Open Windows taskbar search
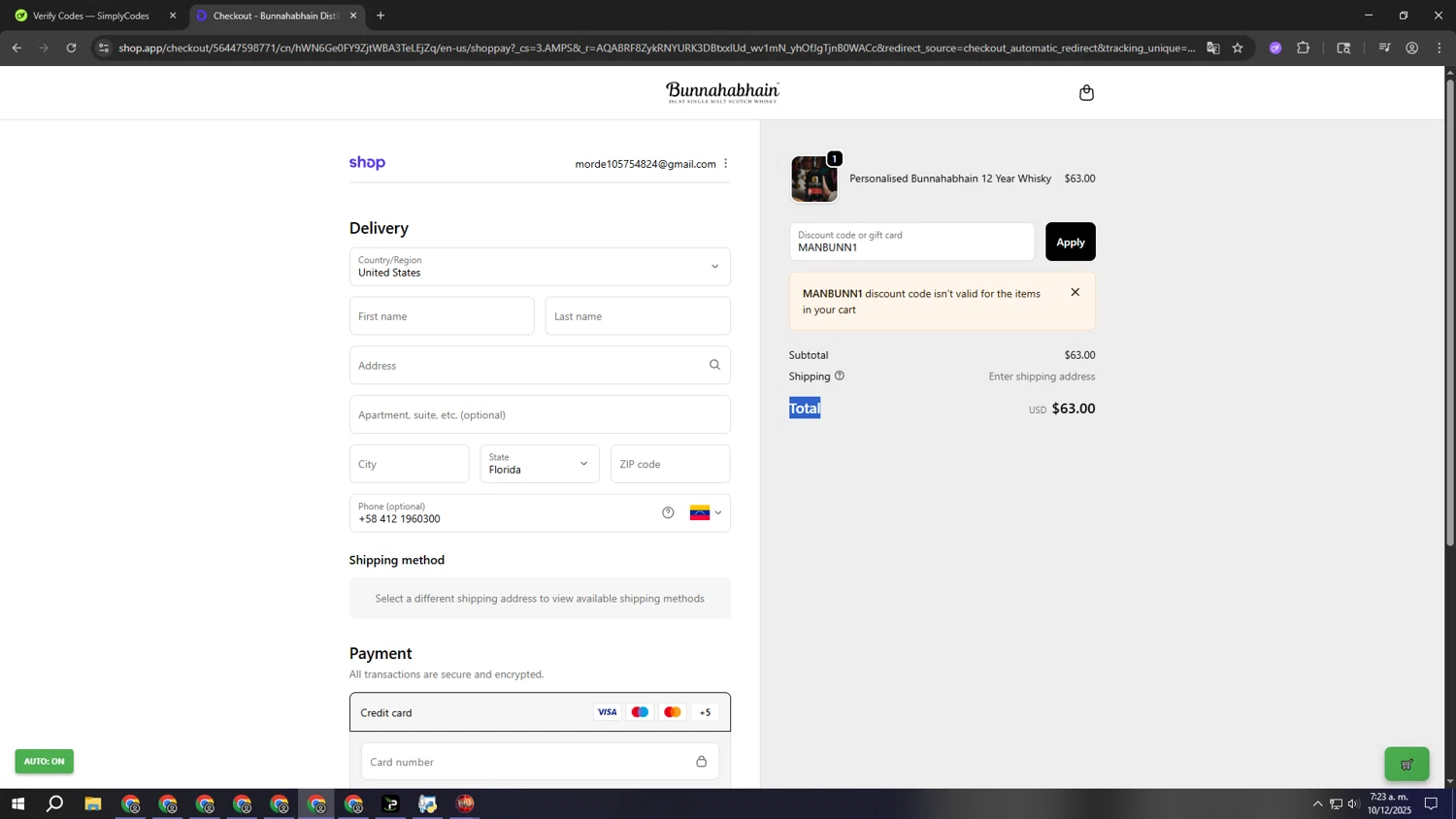 pyautogui.click(x=55, y=803)
